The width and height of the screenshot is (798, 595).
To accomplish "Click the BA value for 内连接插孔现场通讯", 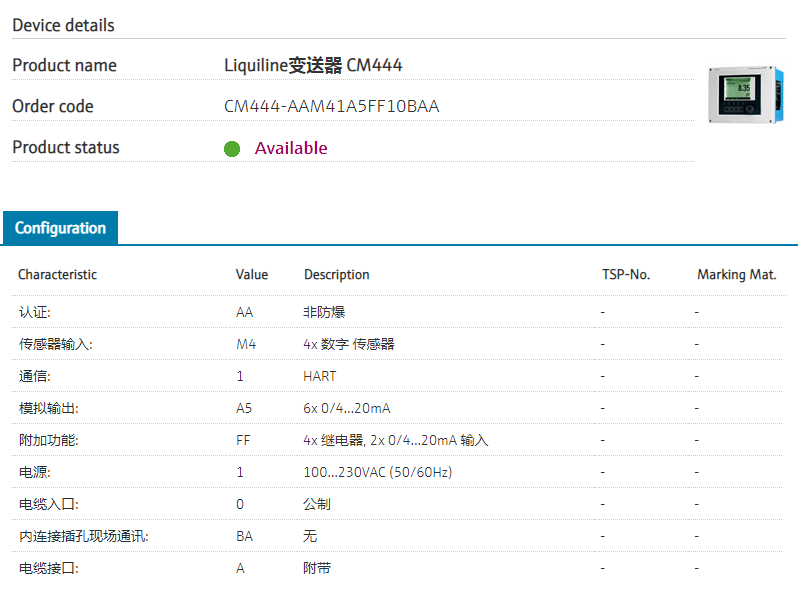I will point(244,536).
